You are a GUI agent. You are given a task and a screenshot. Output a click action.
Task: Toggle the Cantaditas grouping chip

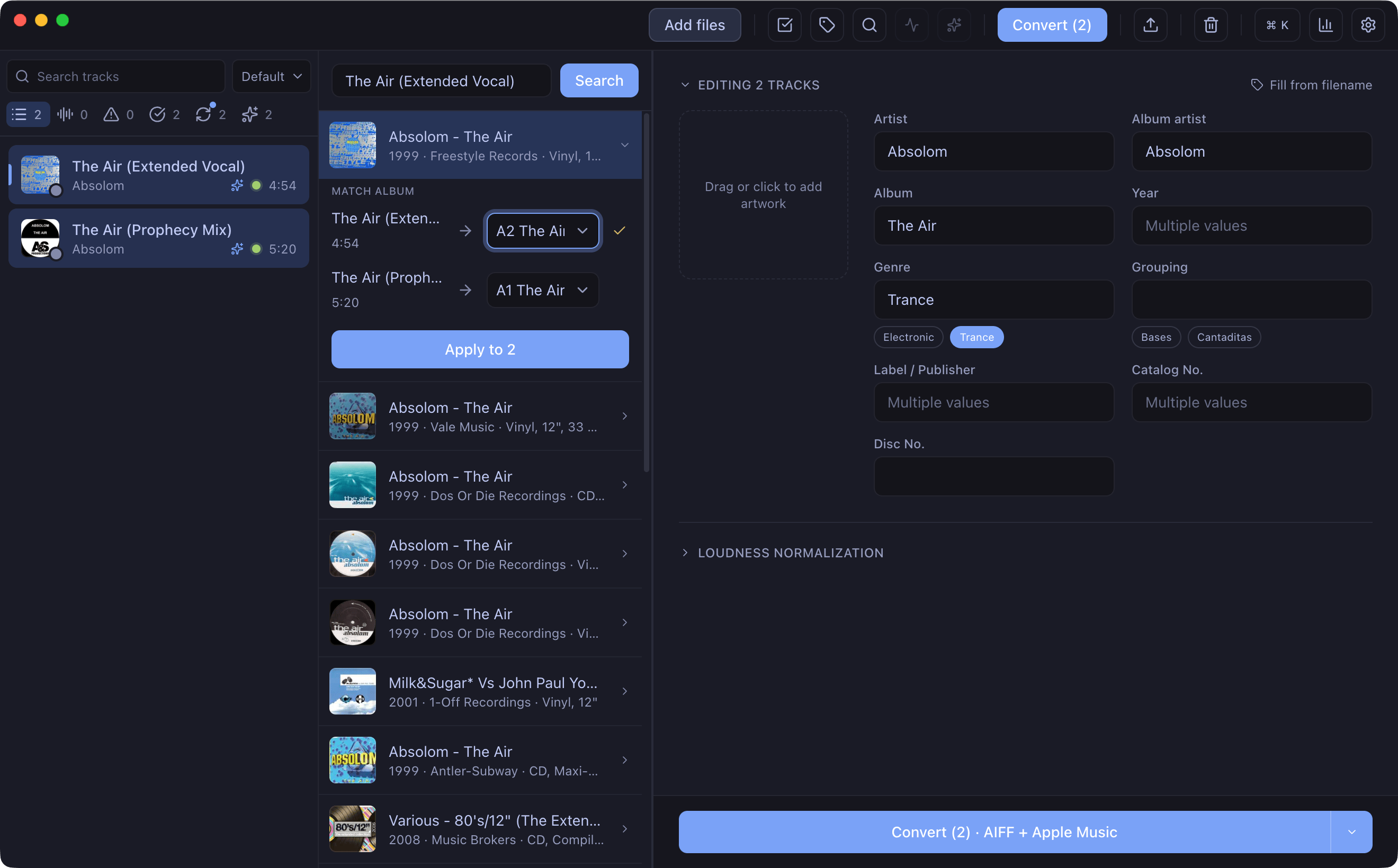[1224, 338]
